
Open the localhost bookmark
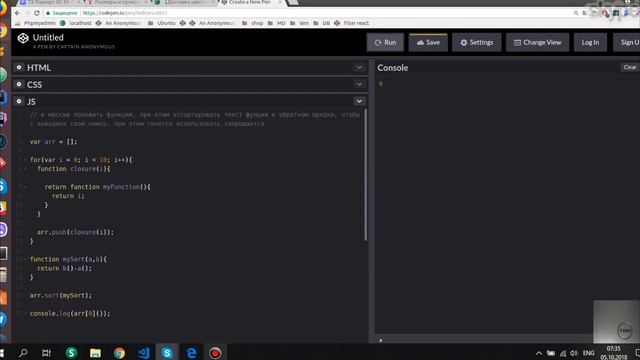point(76,23)
